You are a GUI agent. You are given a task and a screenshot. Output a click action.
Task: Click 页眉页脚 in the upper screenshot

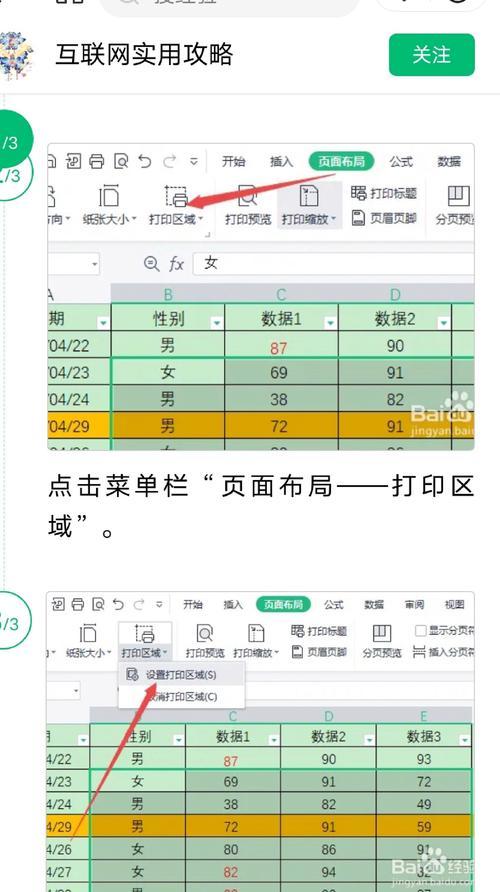coord(384,218)
